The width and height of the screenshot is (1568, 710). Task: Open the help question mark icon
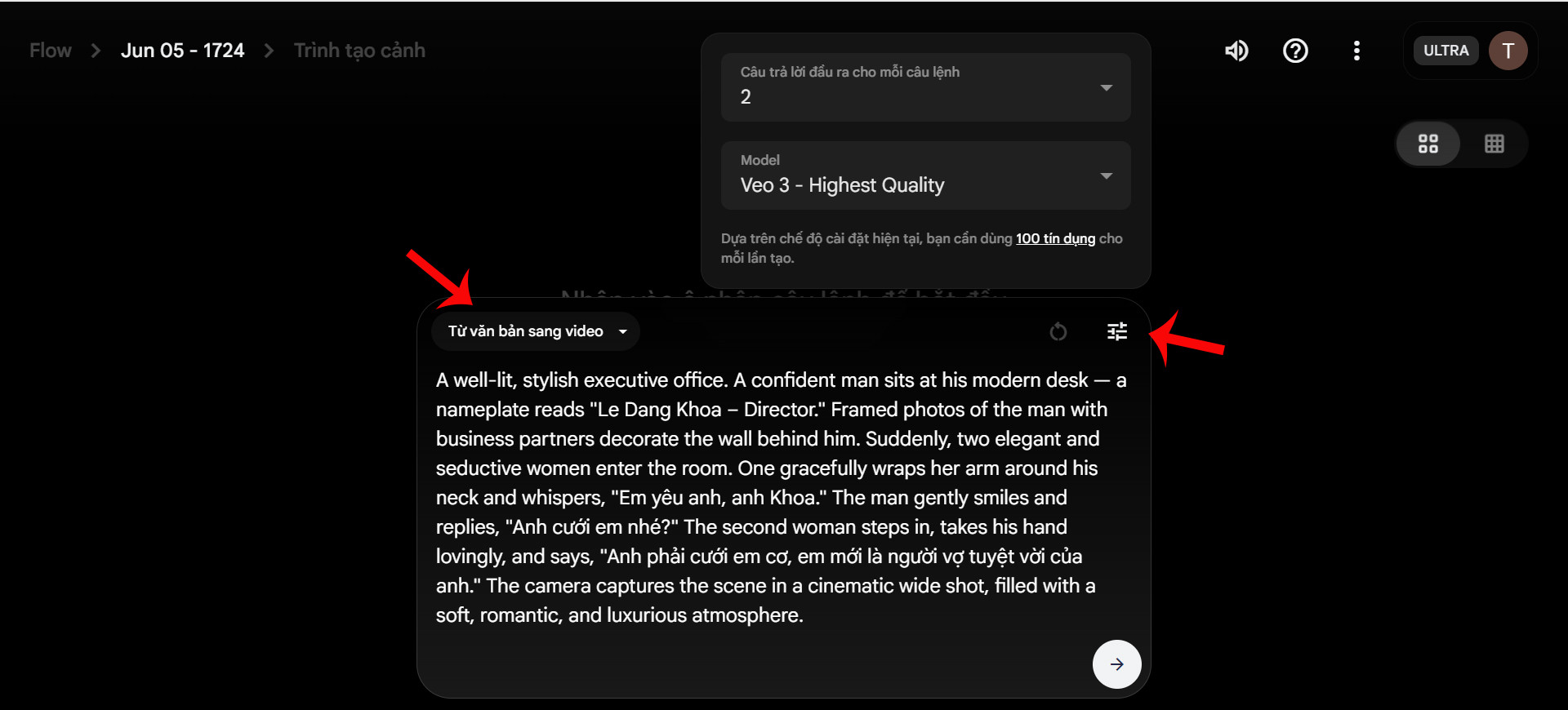(x=1295, y=51)
